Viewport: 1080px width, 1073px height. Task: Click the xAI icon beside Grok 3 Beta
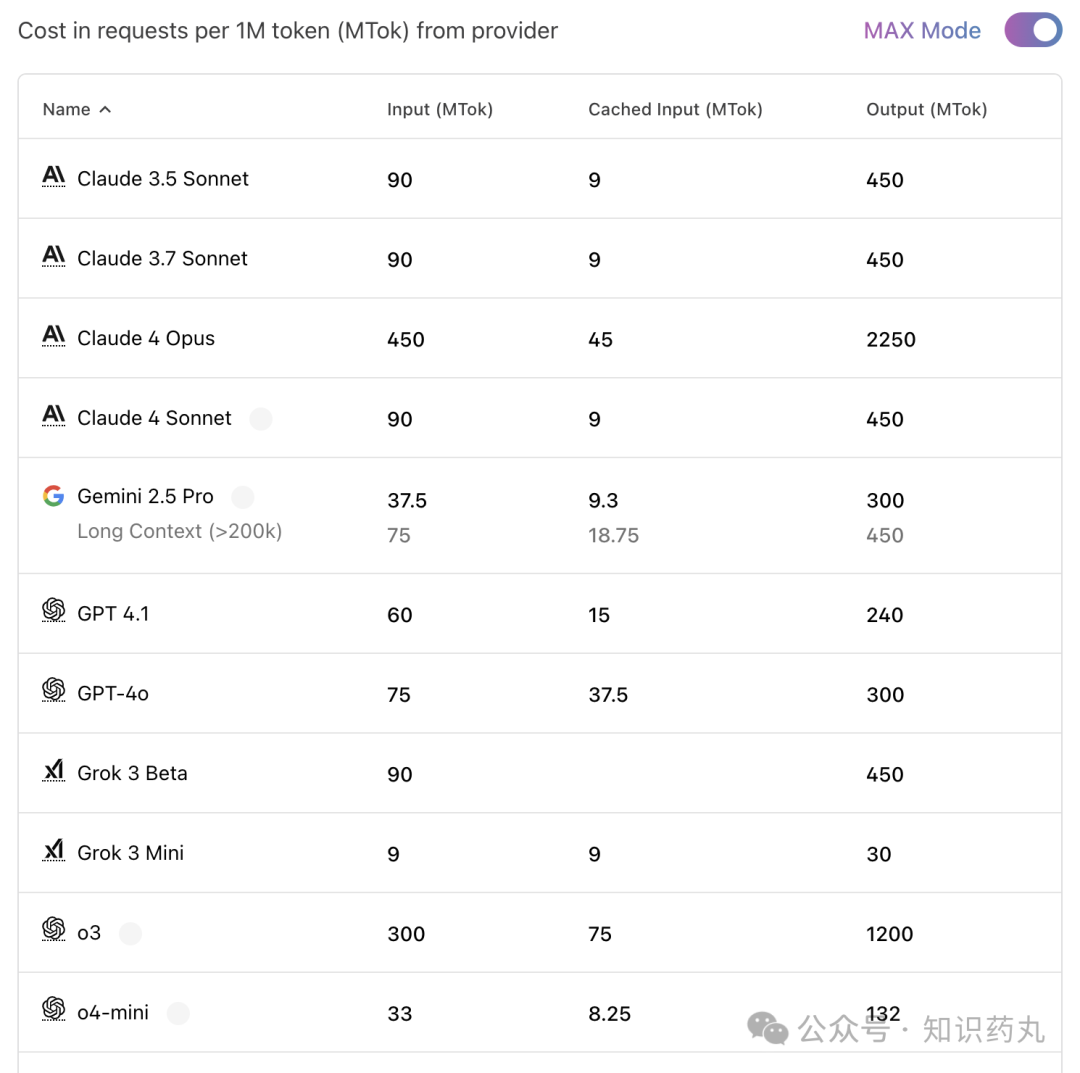tap(54, 771)
